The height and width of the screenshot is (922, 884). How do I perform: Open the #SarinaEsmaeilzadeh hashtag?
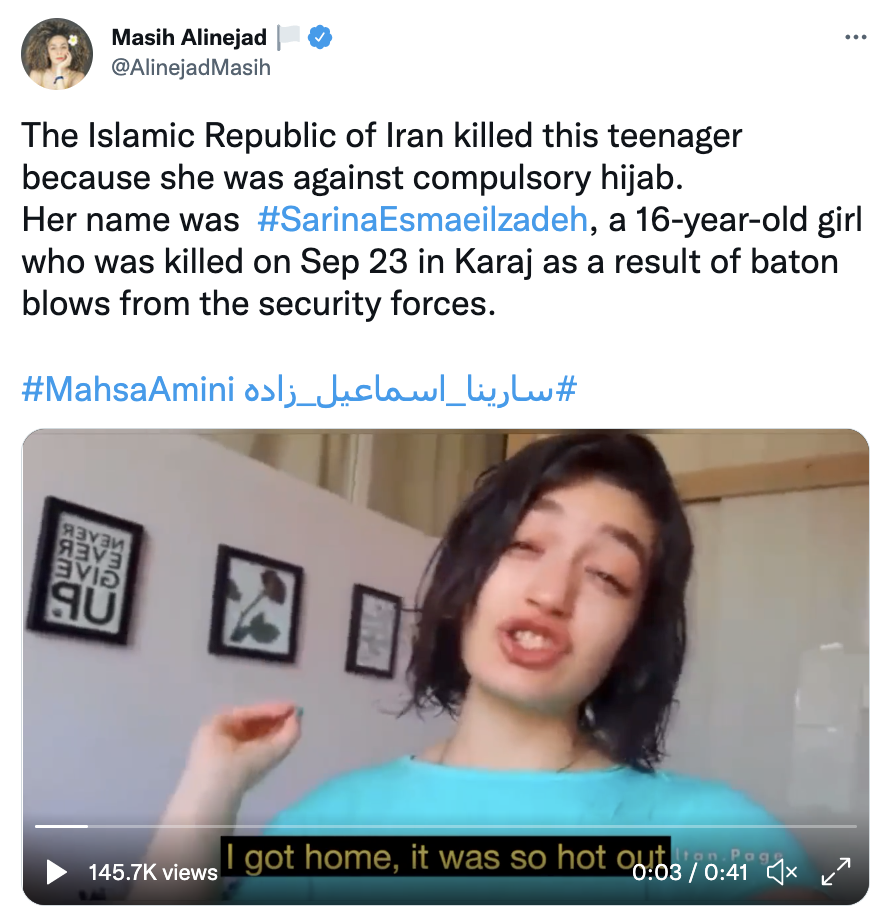(422, 220)
